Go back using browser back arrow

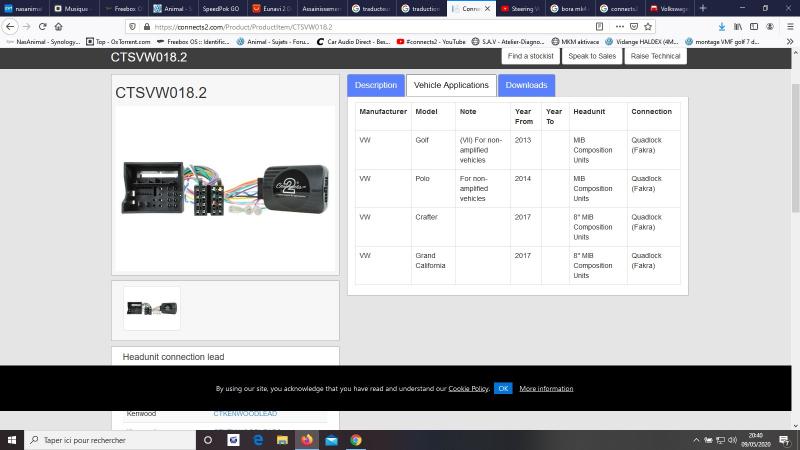click(10, 27)
